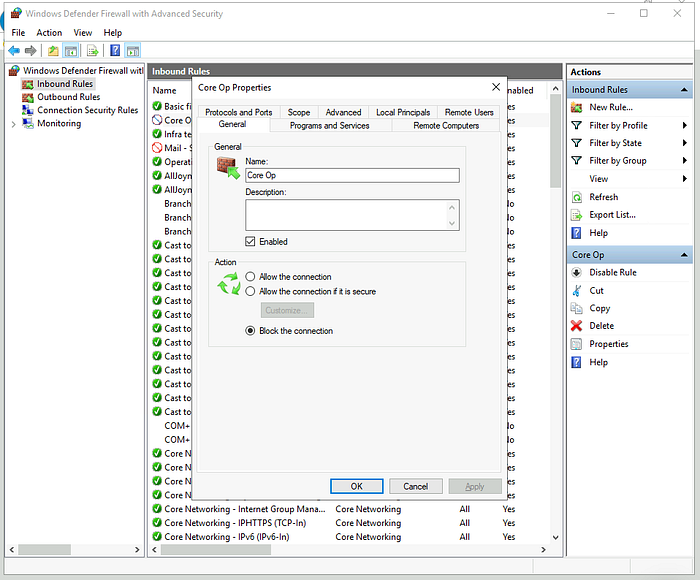
Task: Click the Properties icon in Actions pane
Action: click(576, 344)
